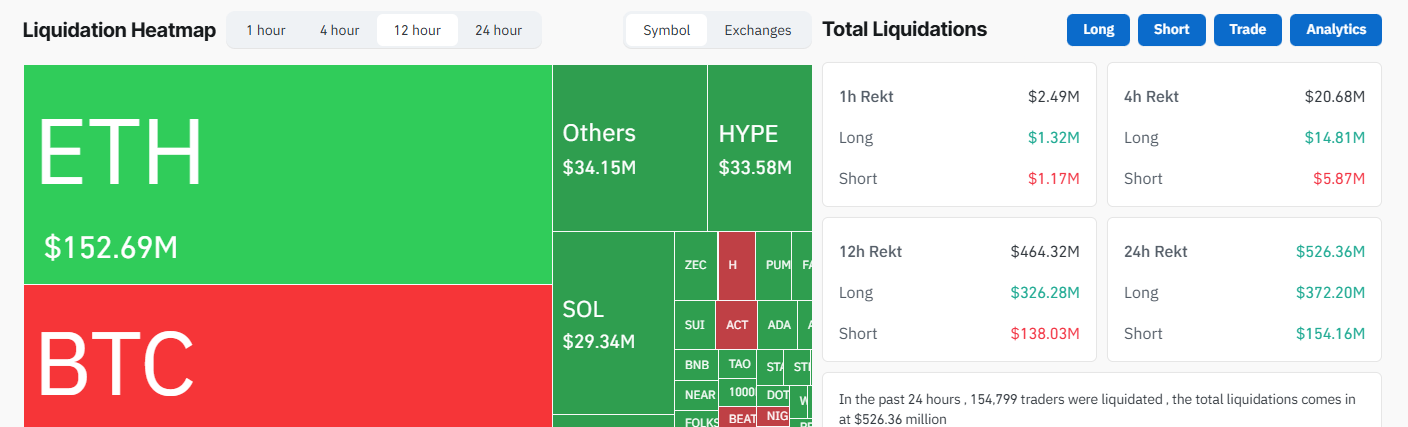The height and width of the screenshot is (427, 1408).
Task: Select the Others $34.15M tile
Action: [630, 148]
